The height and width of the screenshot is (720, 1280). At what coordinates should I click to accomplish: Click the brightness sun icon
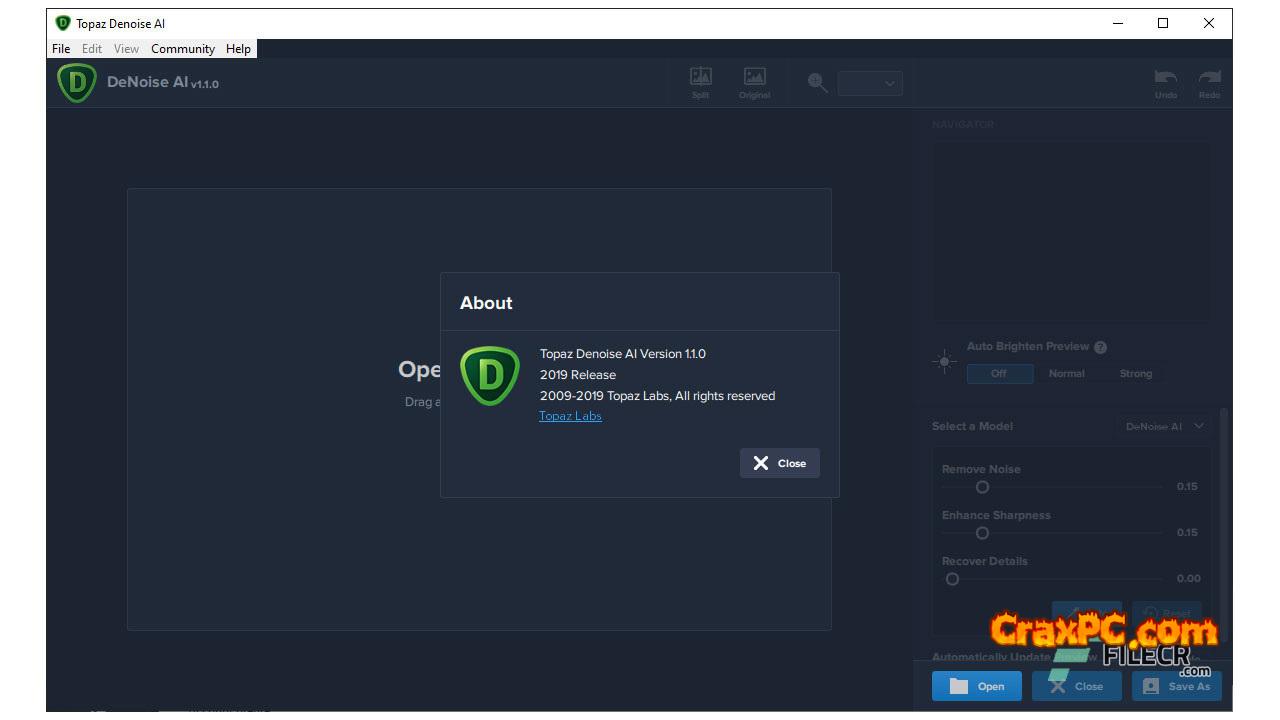click(x=944, y=363)
